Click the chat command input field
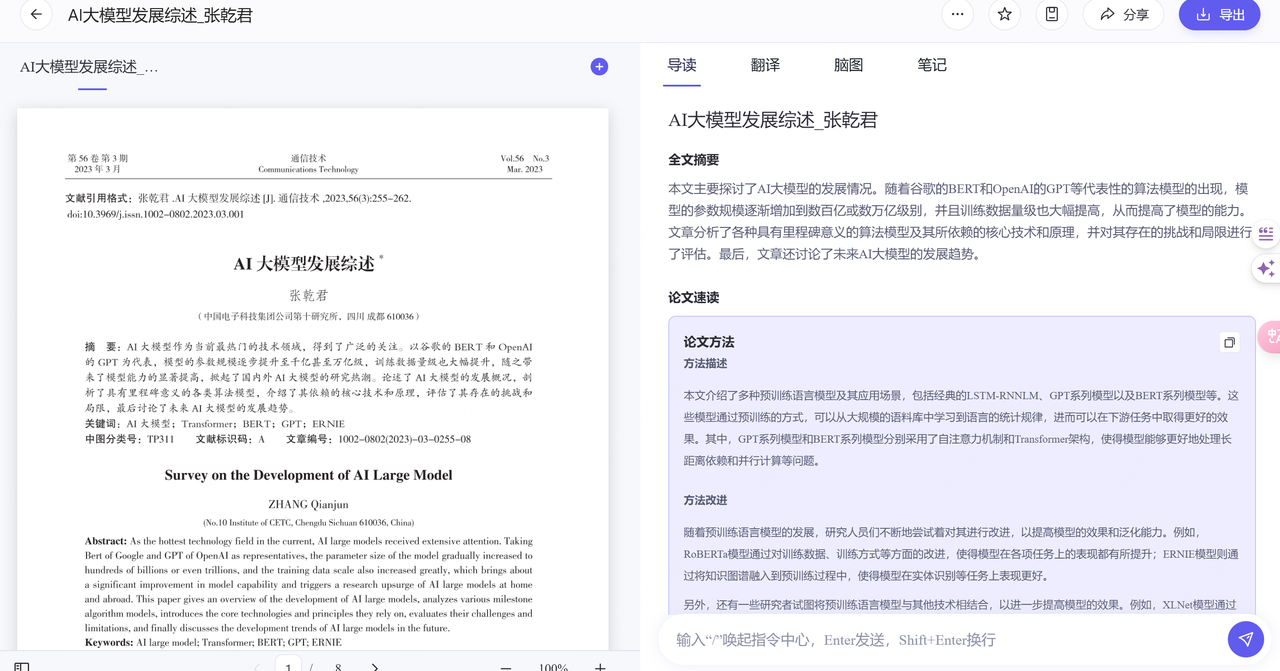Viewport: 1280px width, 671px height. pyautogui.click(x=940, y=640)
